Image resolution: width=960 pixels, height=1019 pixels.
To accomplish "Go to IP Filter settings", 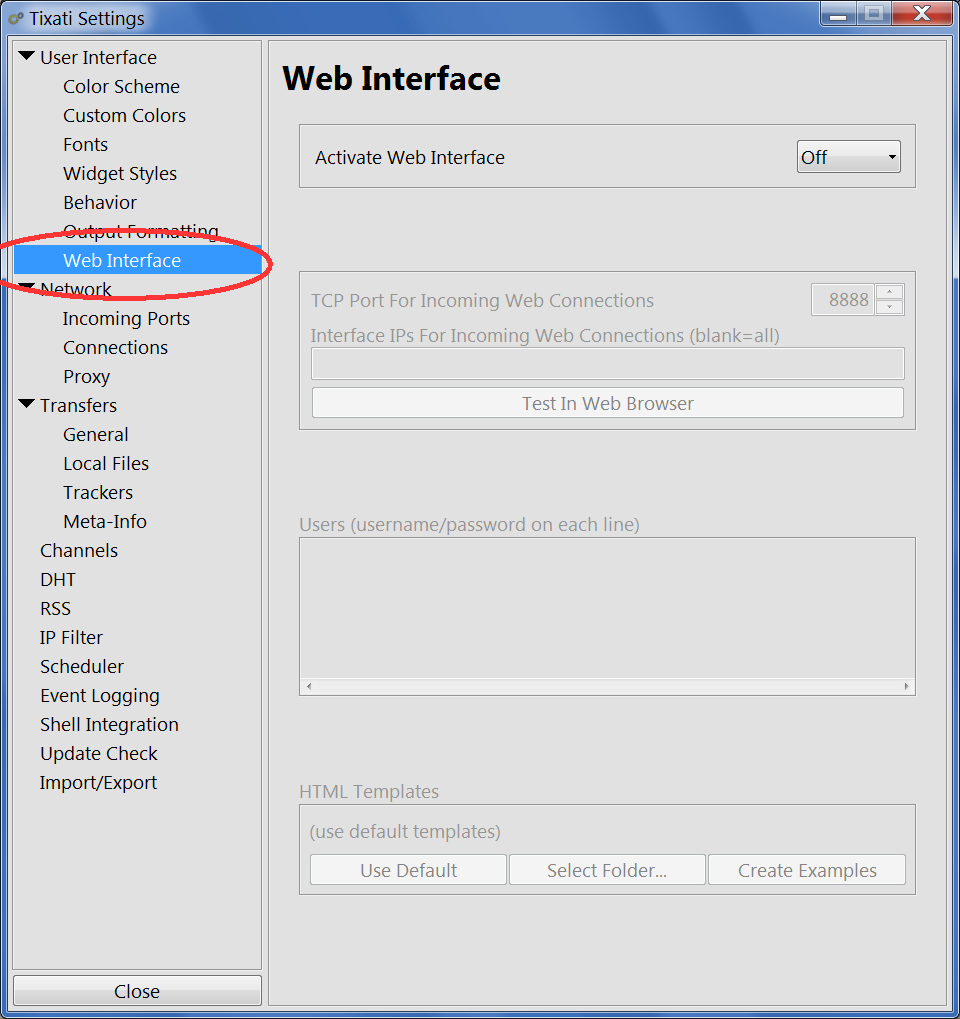I will point(71,638).
